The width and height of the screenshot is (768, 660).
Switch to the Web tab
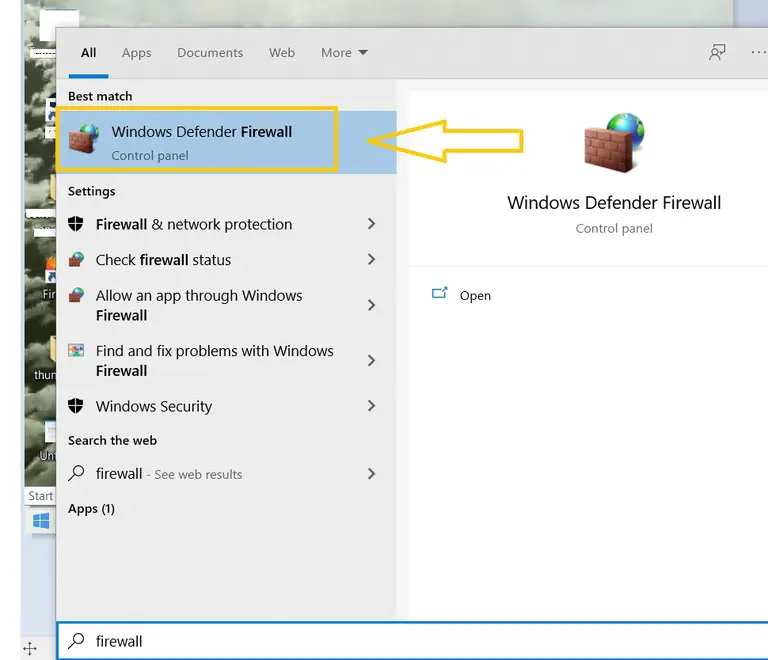pyautogui.click(x=282, y=53)
